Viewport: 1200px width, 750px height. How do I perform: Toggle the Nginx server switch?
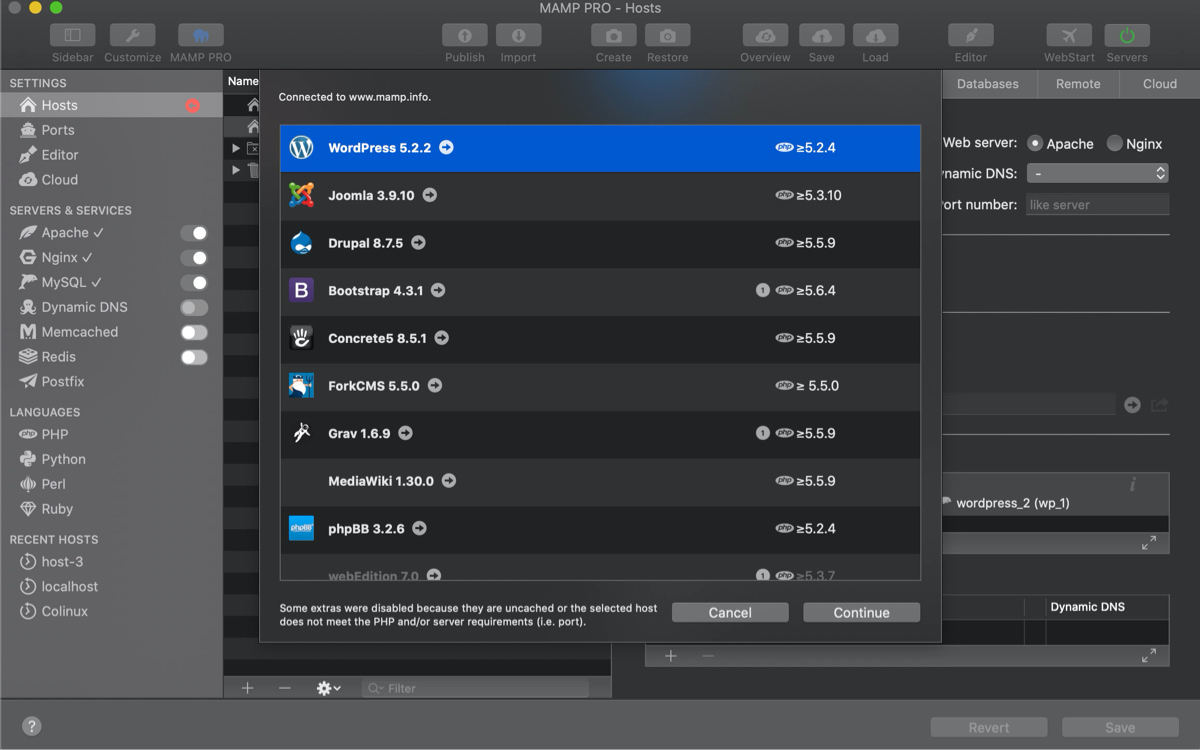click(194, 258)
